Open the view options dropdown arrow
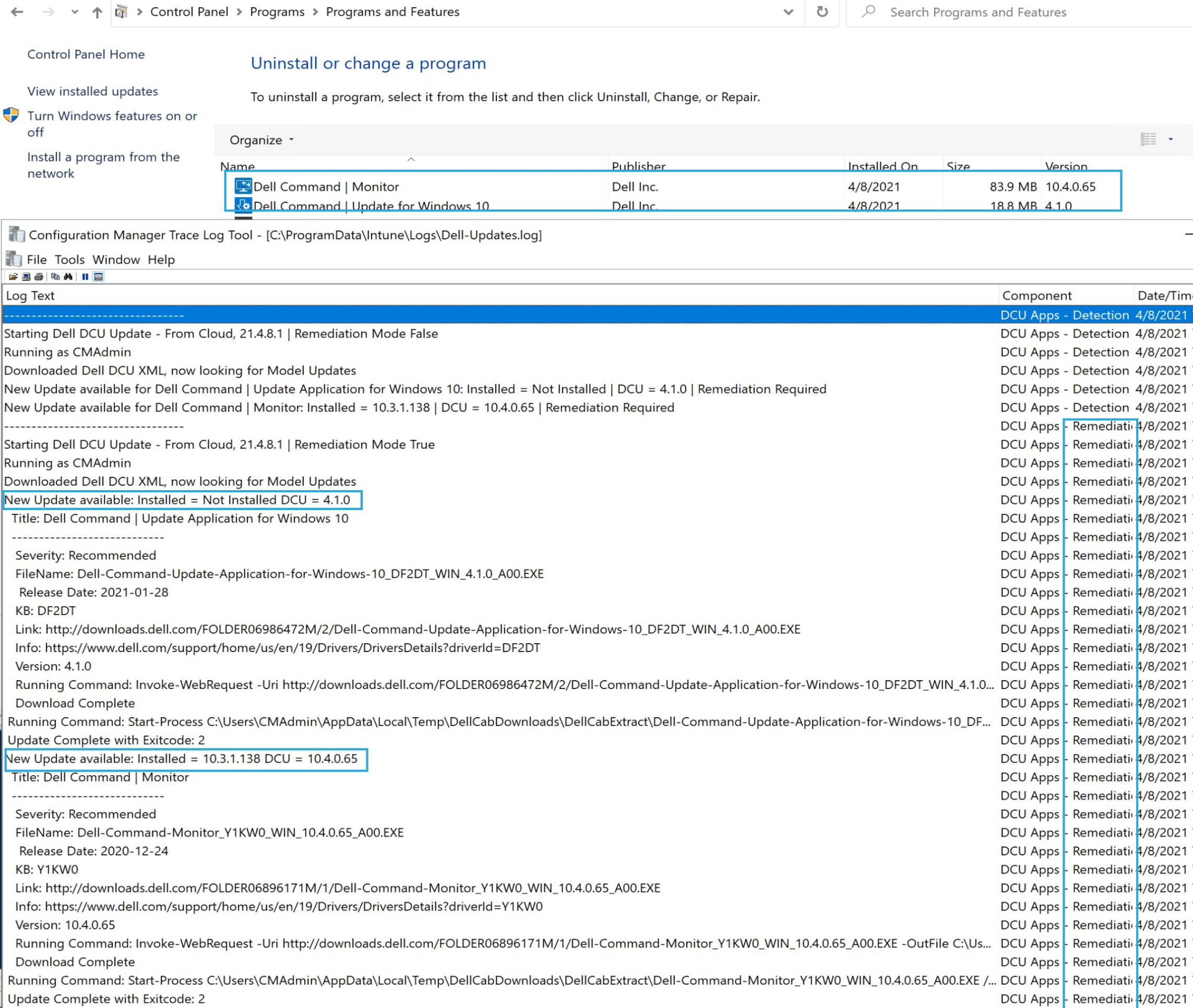The height and width of the screenshot is (1008, 1193). [x=1170, y=139]
